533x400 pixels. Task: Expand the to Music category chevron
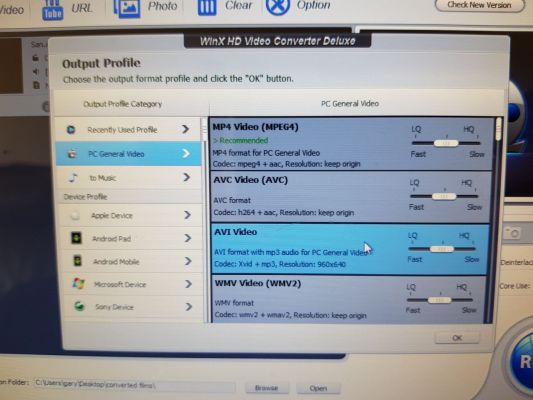point(186,177)
